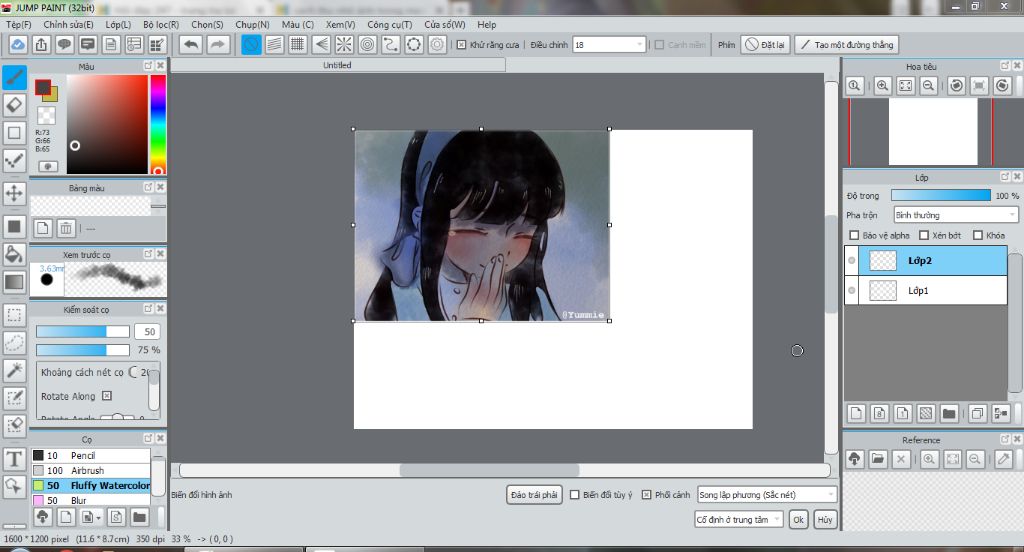This screenshot has height=552, width=1024.
Task: Toggle Khóa layer lock checkbox
Action: pyautogui.click(x=978, y=235)
